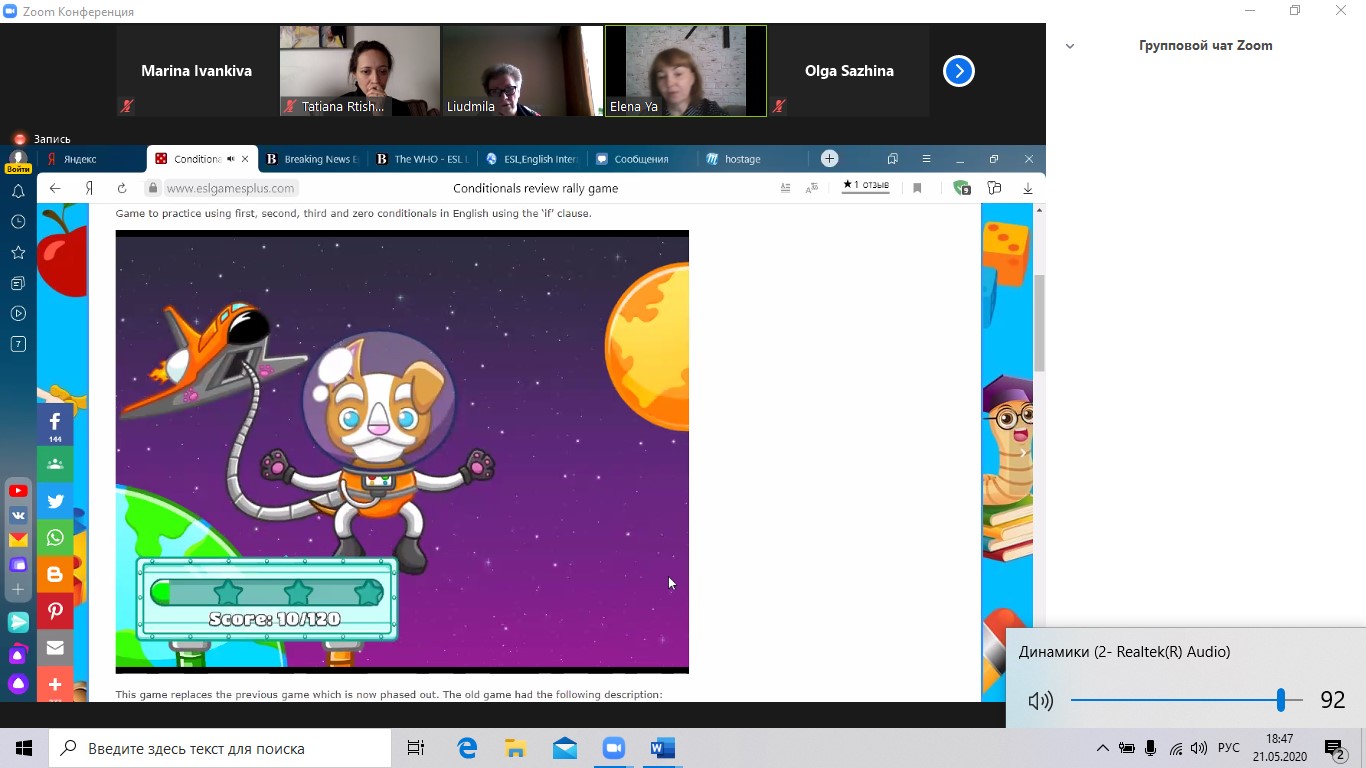Open Zoom from the taskbar
The width and height of the screenshot is (1366, 768).
tap(613, 748)
